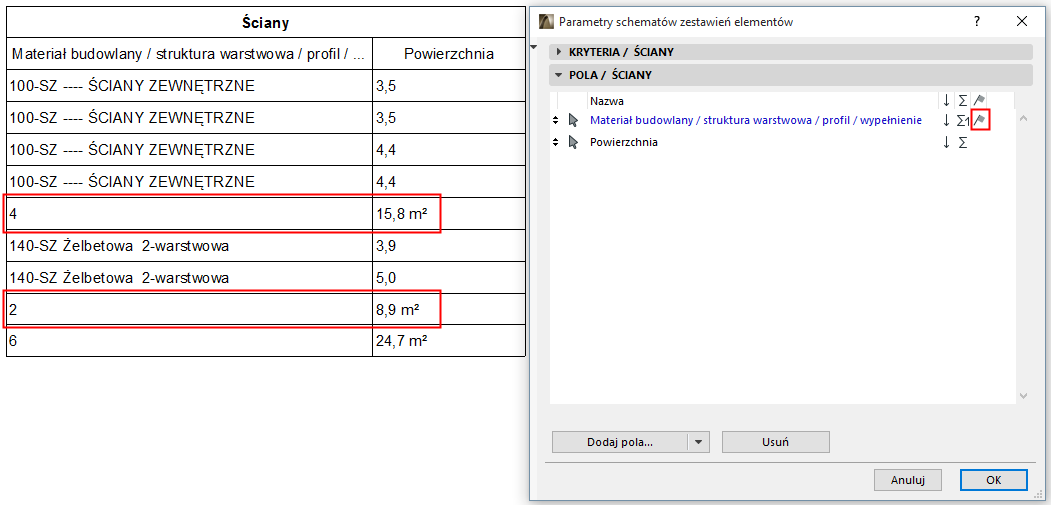The height and width of the screenshot is (505, 1051).
Task: Click the 15,8 m² subtotal cell
Action: 449,214
